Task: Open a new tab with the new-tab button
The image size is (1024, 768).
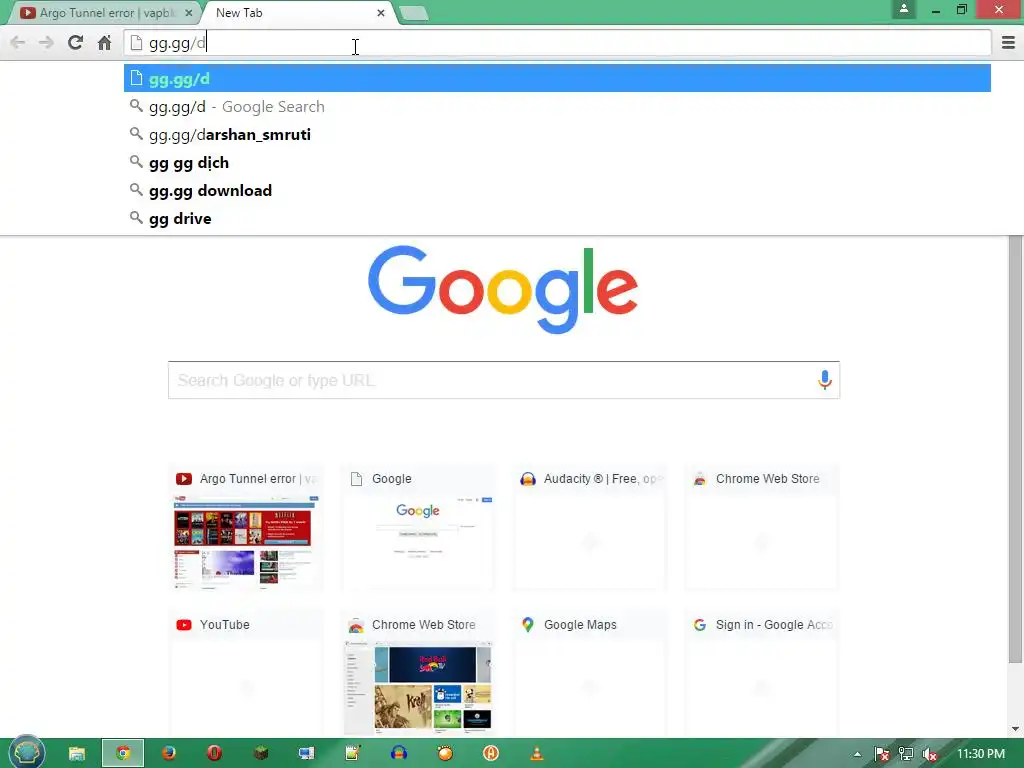Action: [413, 13]
